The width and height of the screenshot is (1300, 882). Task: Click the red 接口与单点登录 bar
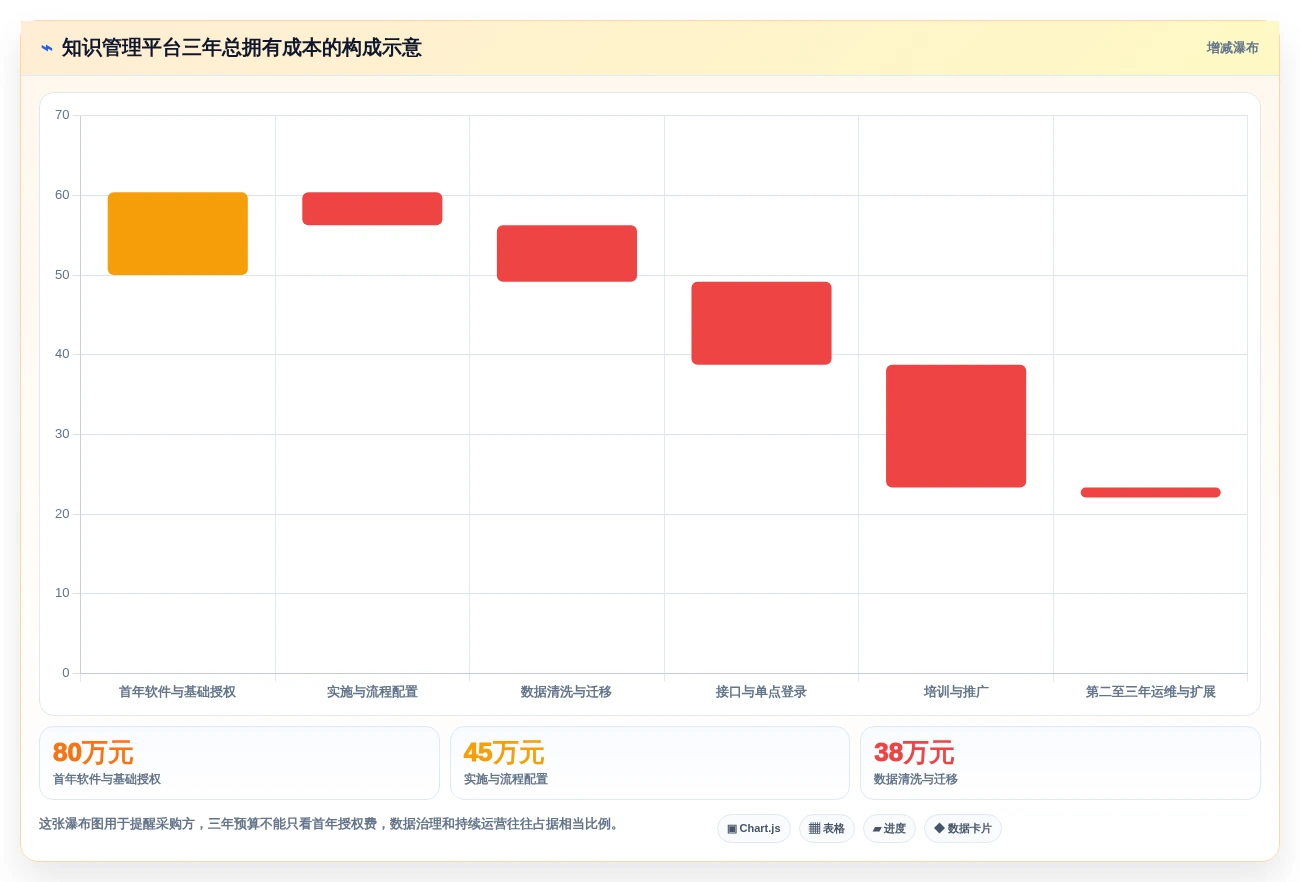pyautogui.click(x=761, y=323)
